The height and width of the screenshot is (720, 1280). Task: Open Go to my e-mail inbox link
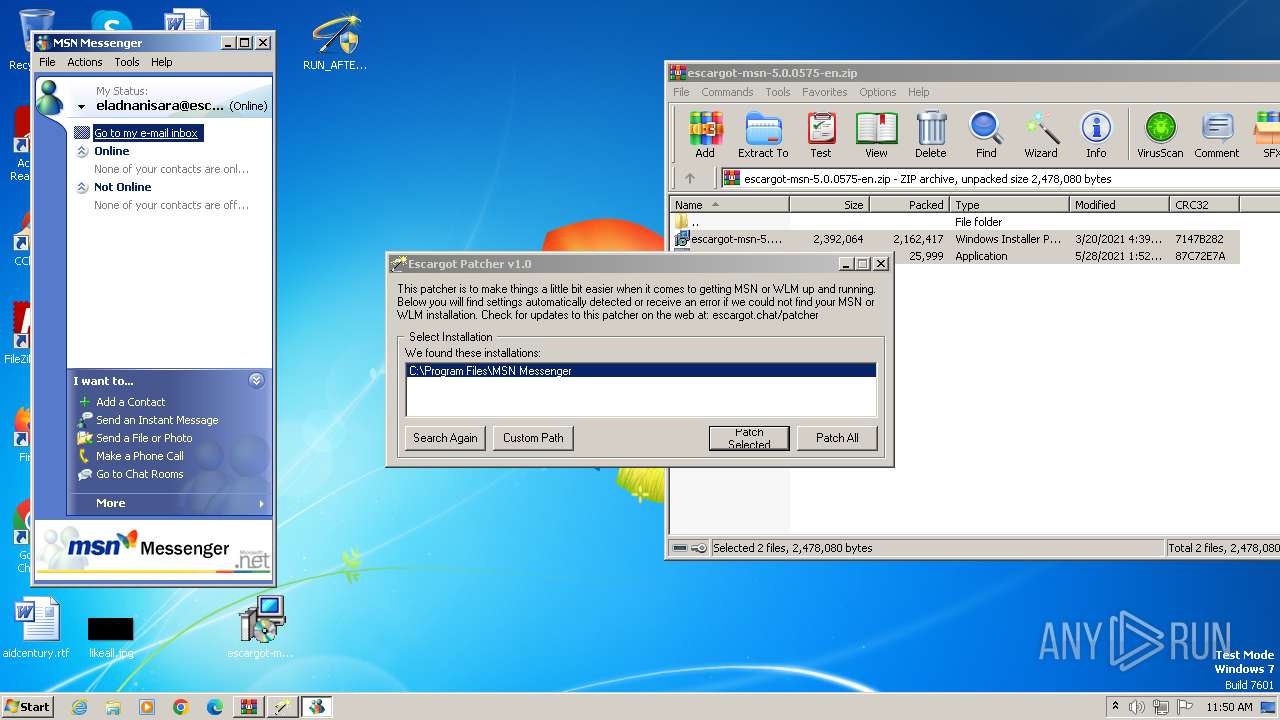[146, 133]
